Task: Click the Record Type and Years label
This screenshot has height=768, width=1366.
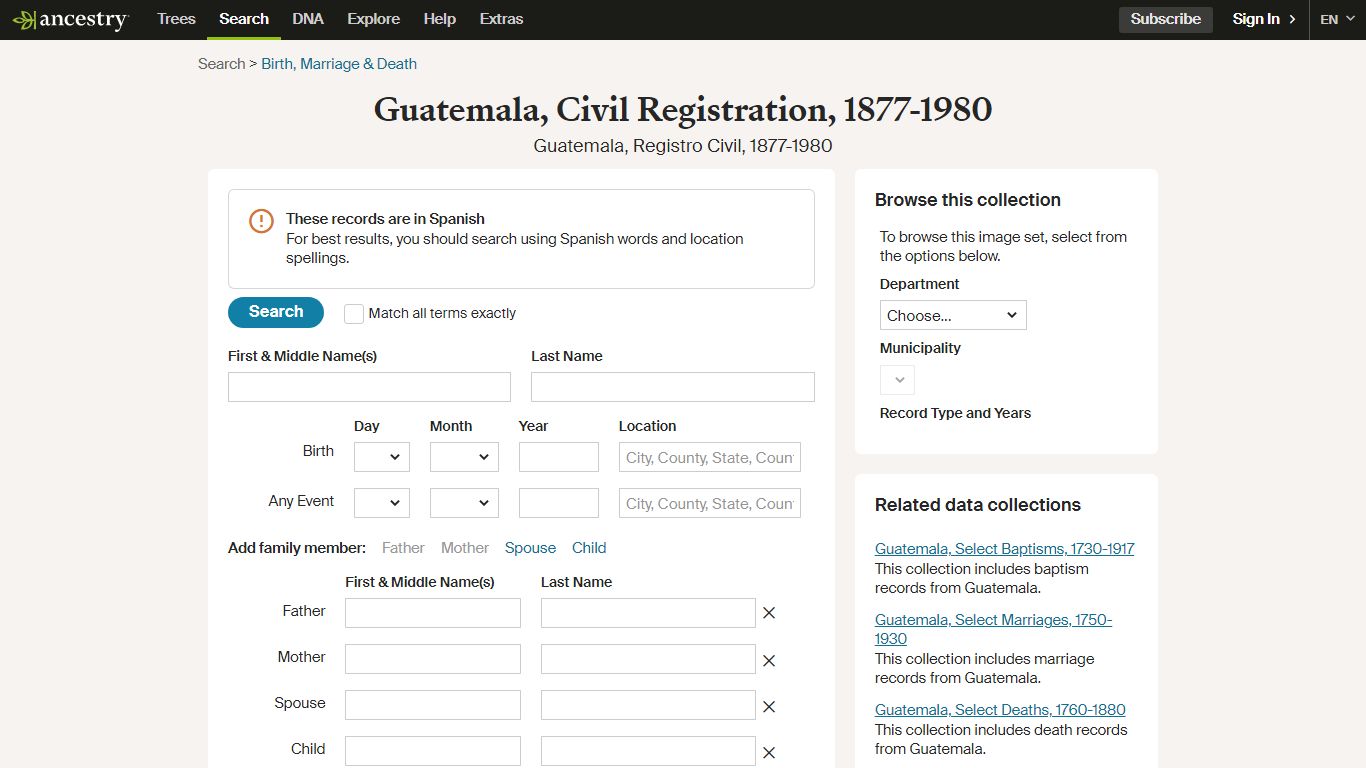Action: tap(955, 413)
